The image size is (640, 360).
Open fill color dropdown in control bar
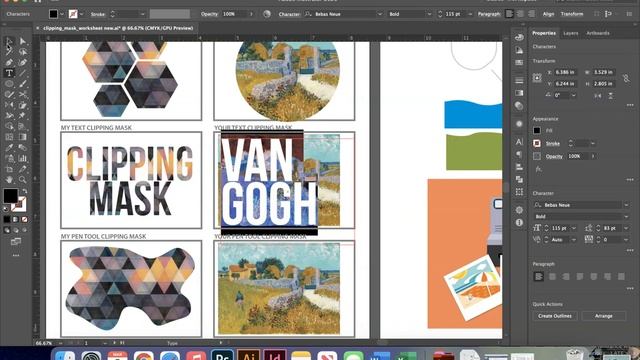click(62, 14)
